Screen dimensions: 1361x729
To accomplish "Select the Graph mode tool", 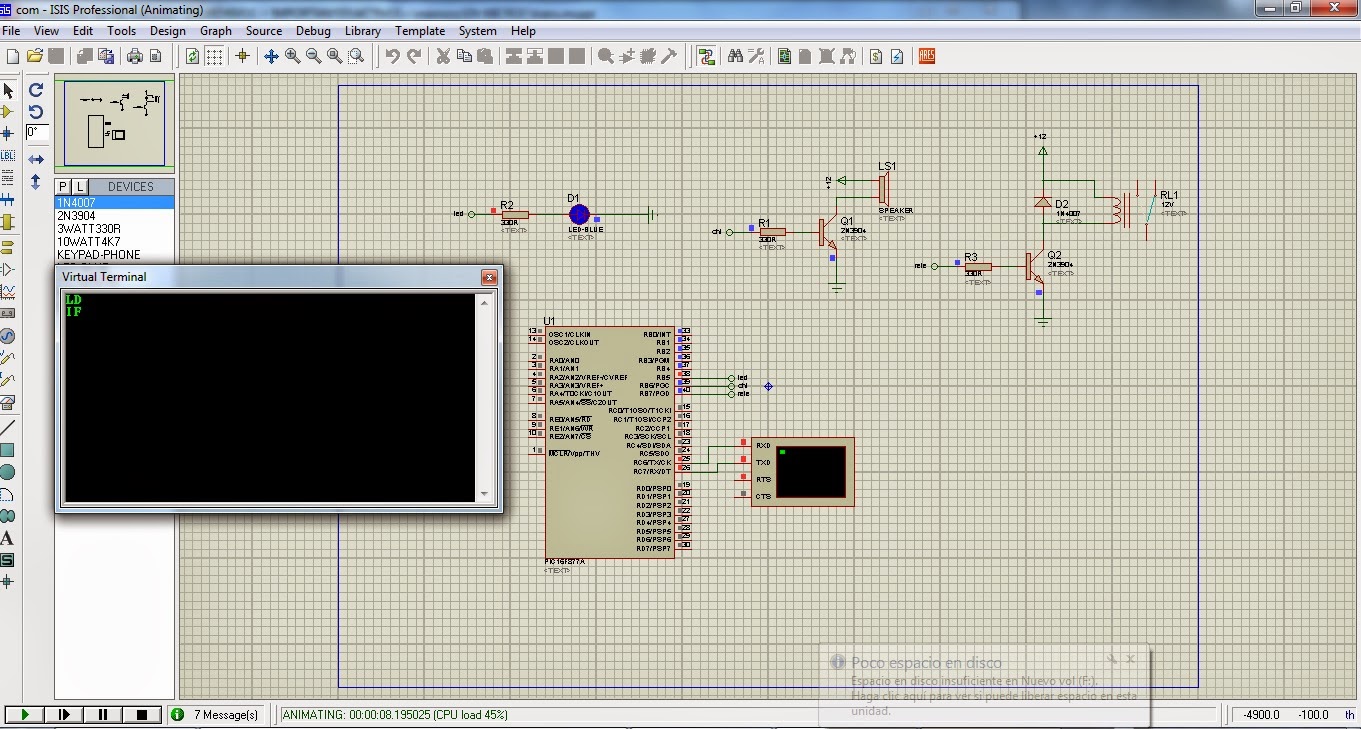I will pyautogui.click(x=9, y=289).
